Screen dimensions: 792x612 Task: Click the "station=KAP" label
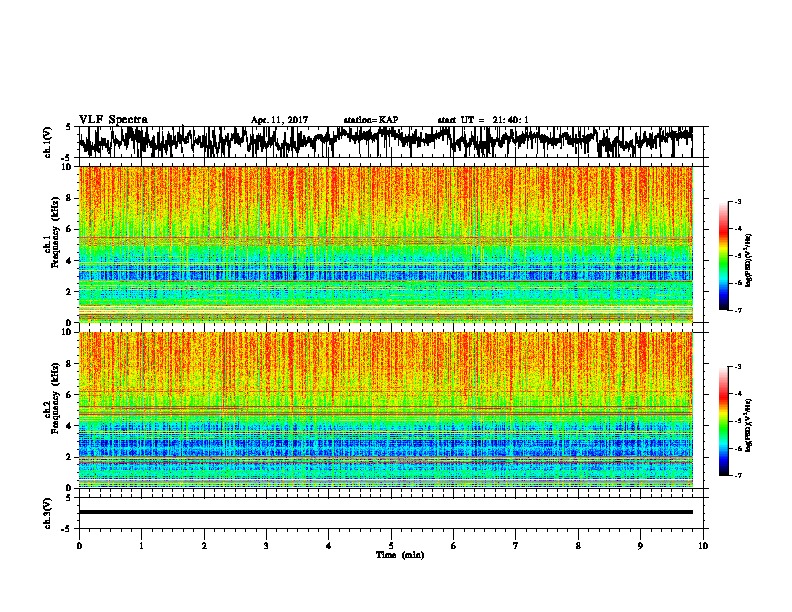[x=371, y=120]
